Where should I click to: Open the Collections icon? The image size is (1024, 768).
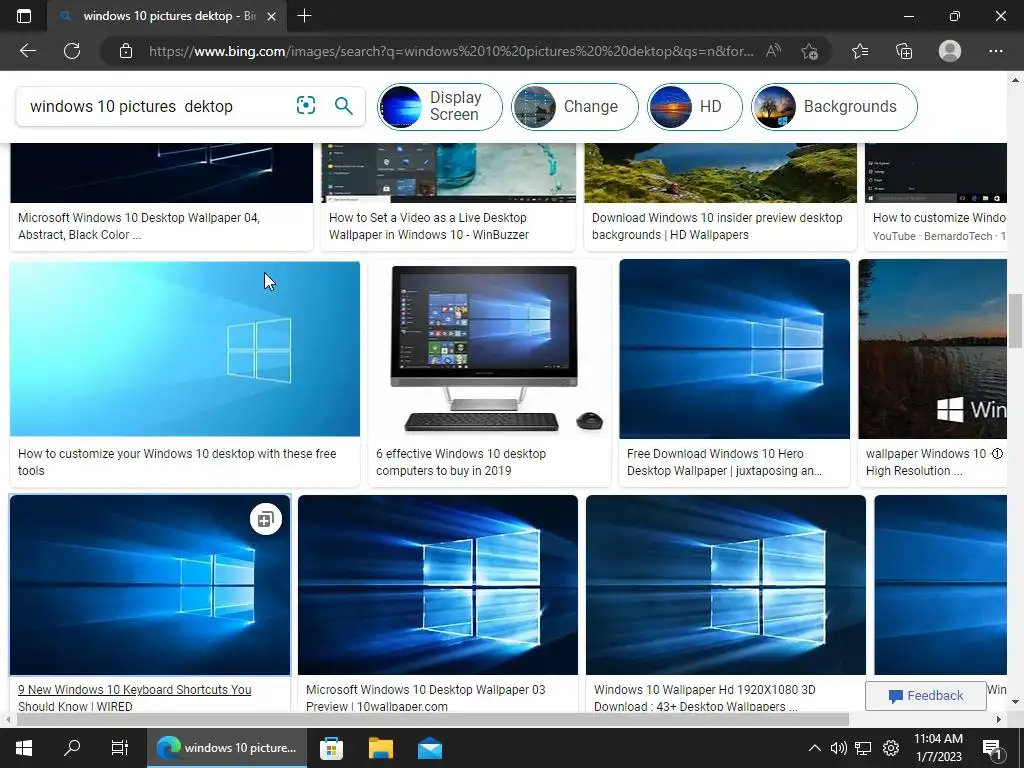tap(904, 51)
